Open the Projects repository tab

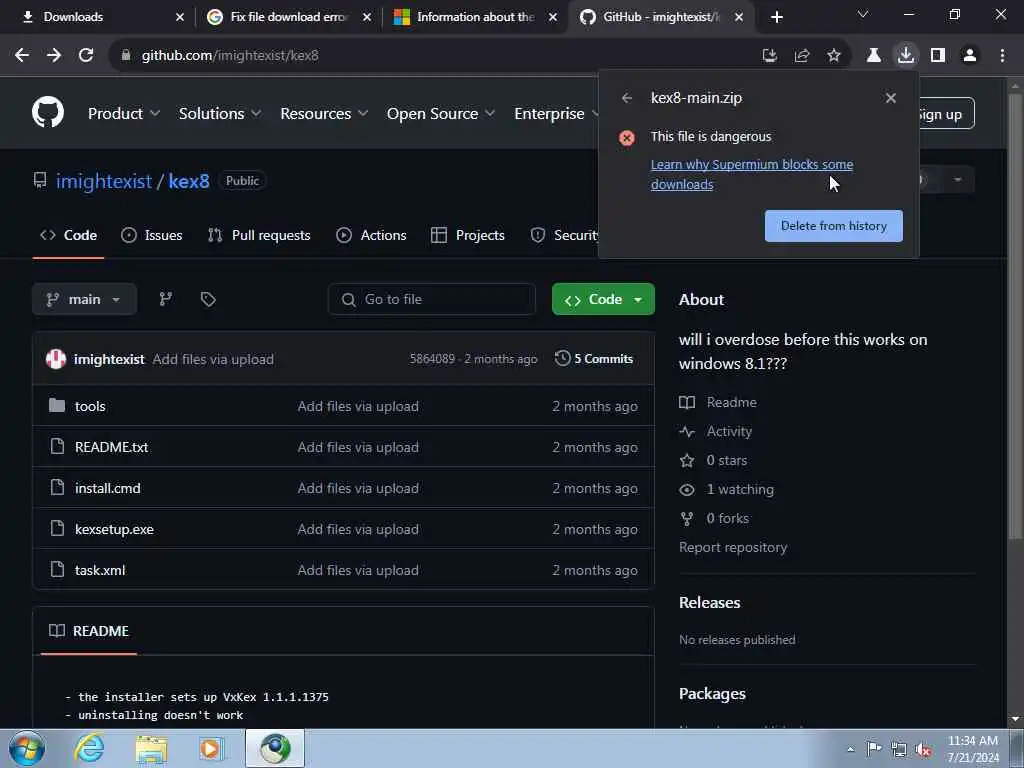468,235
